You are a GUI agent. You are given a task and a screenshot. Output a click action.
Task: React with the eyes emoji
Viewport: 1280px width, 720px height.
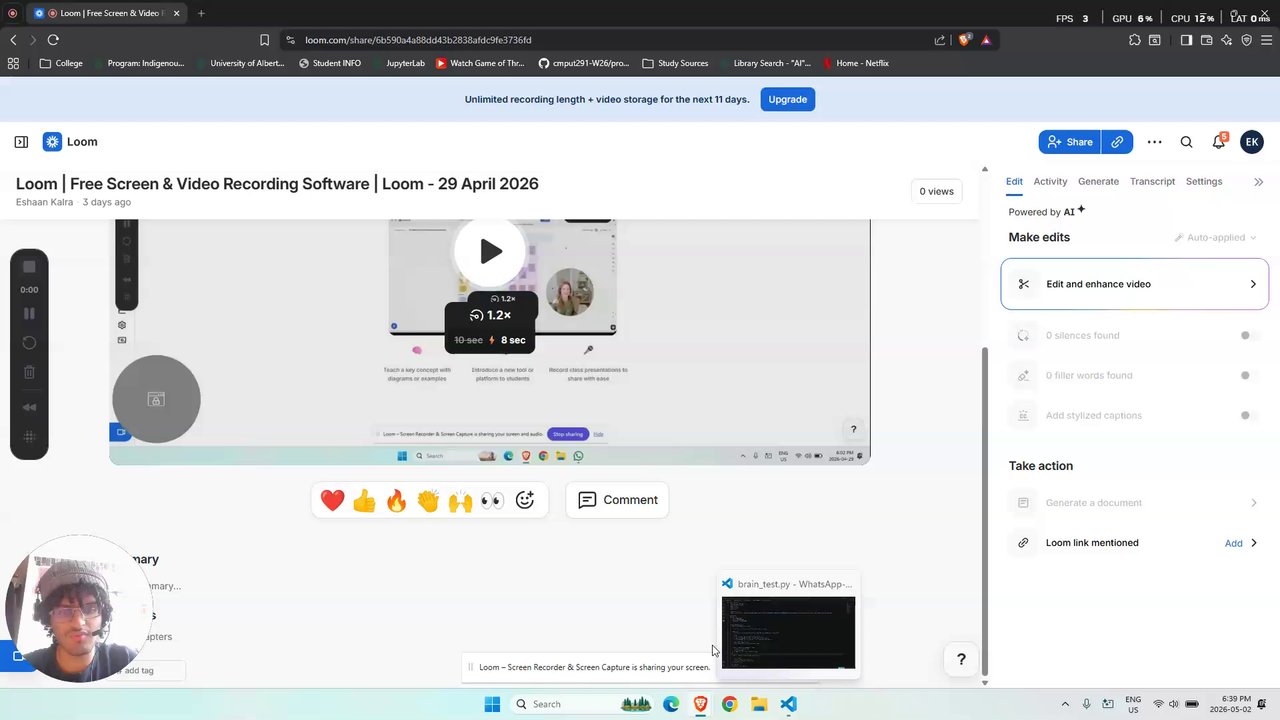492,500
